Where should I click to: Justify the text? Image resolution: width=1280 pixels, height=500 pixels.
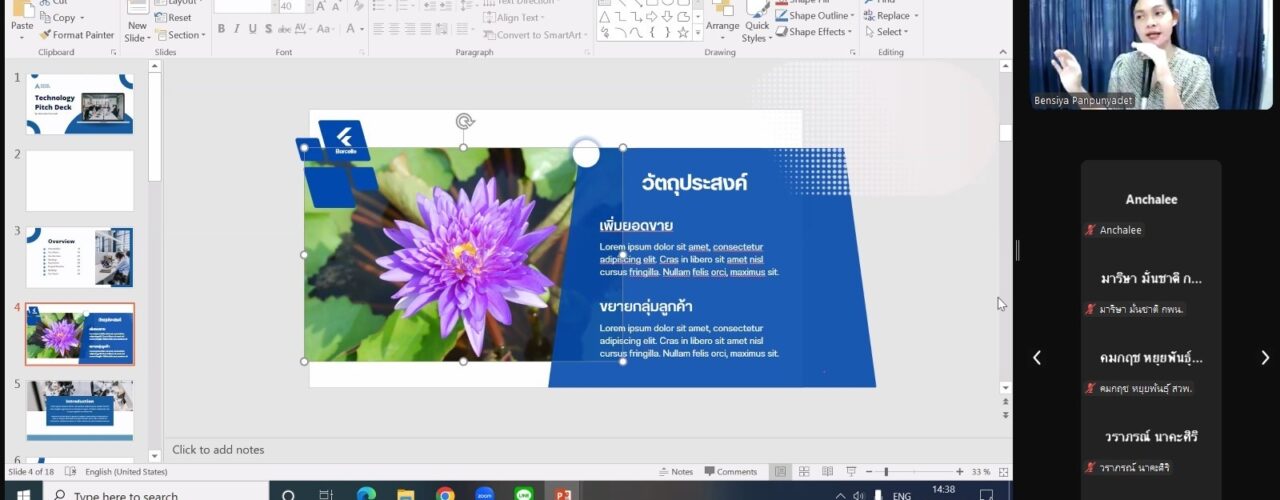[424, 29]
